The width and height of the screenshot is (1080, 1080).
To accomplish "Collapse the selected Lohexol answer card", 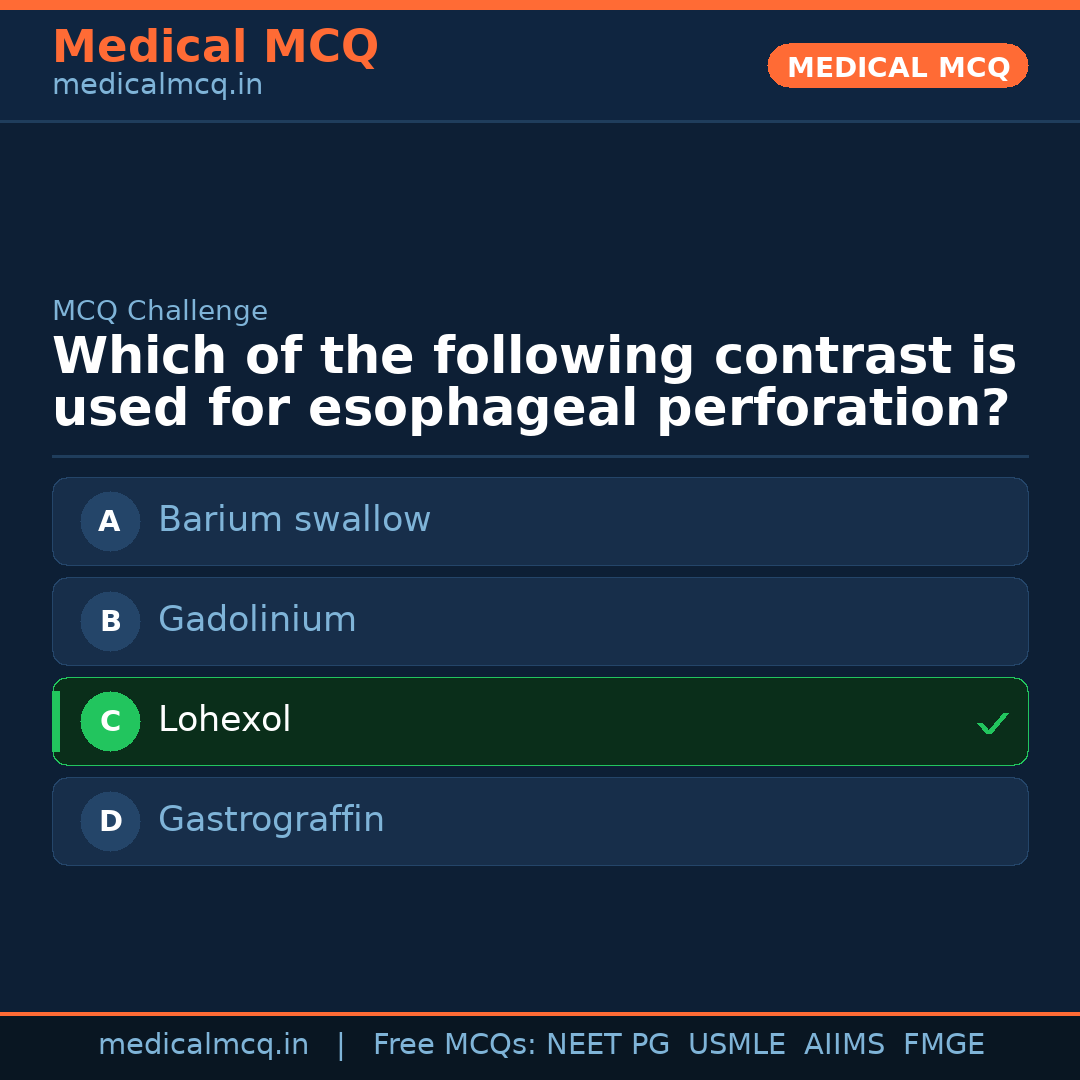I will pos(540,721).
